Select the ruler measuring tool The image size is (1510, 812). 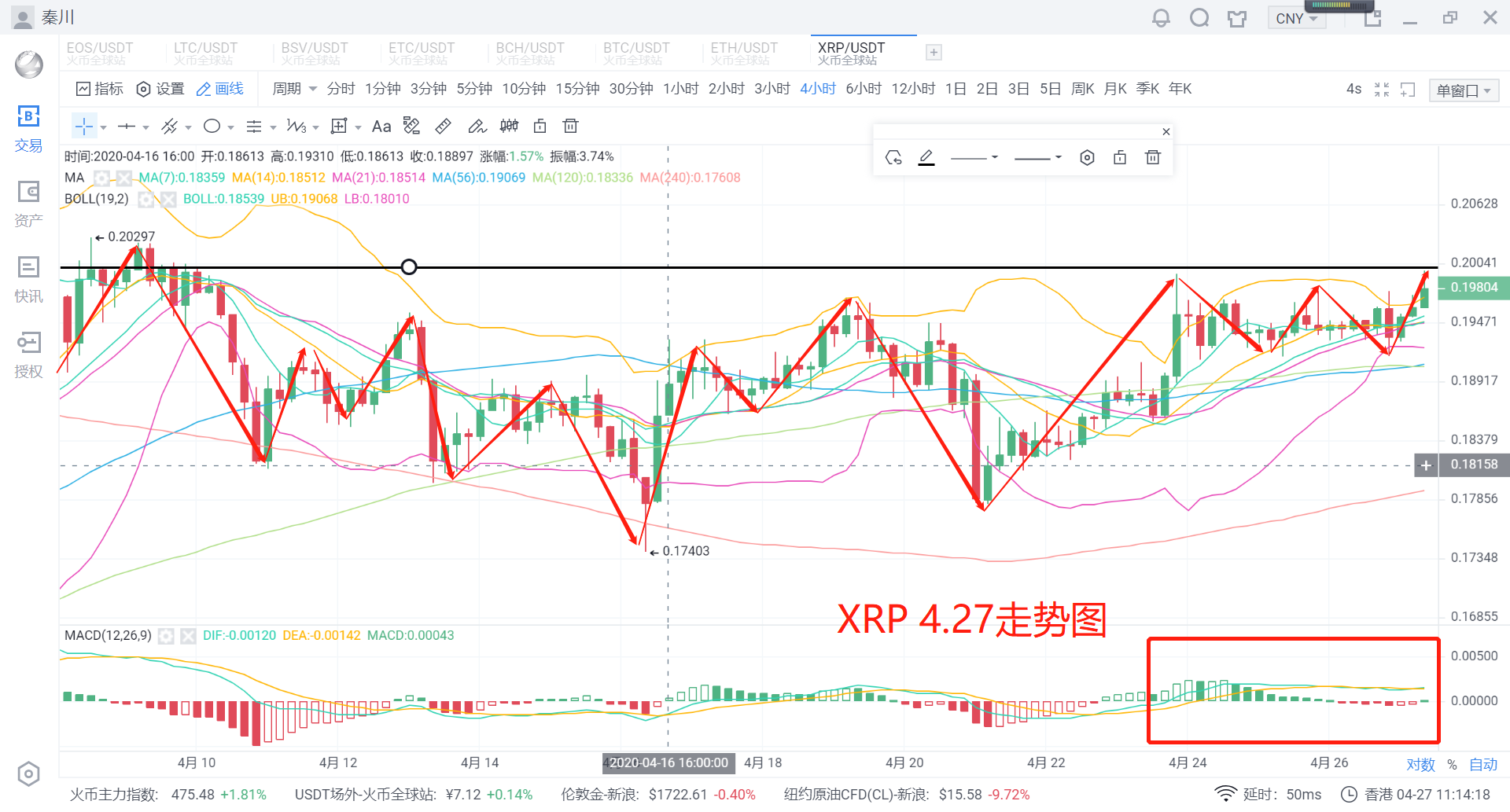[x=444, y=126]
